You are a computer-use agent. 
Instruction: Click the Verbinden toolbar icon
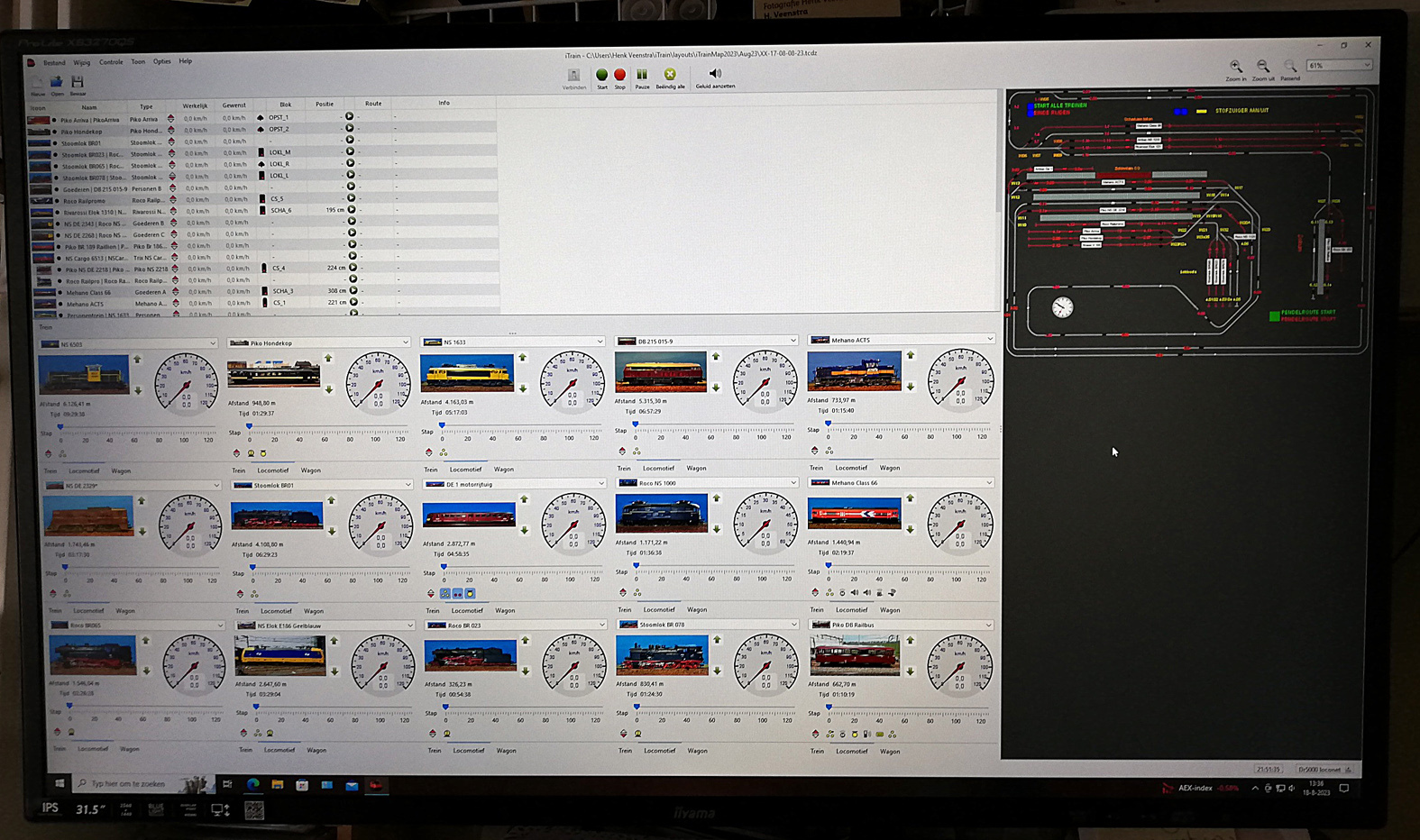[573, 76]
